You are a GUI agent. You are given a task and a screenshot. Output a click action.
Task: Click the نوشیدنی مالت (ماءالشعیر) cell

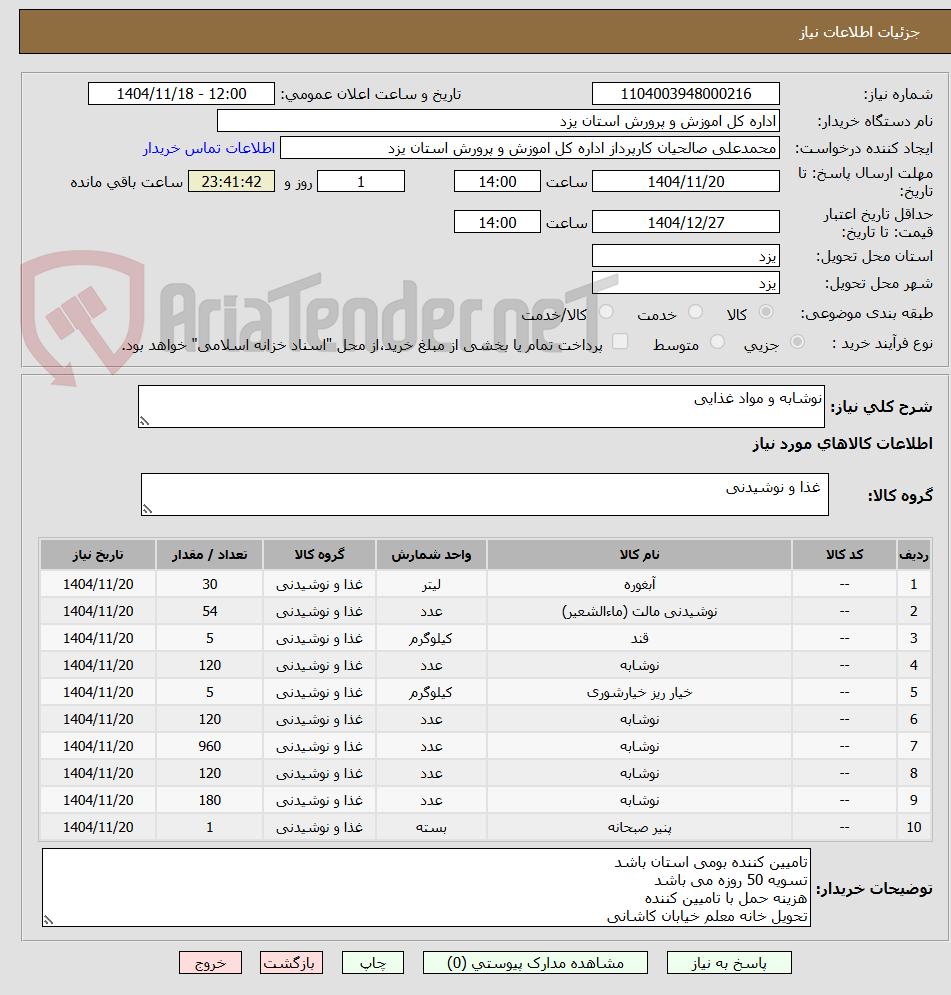tap(639, 611)
